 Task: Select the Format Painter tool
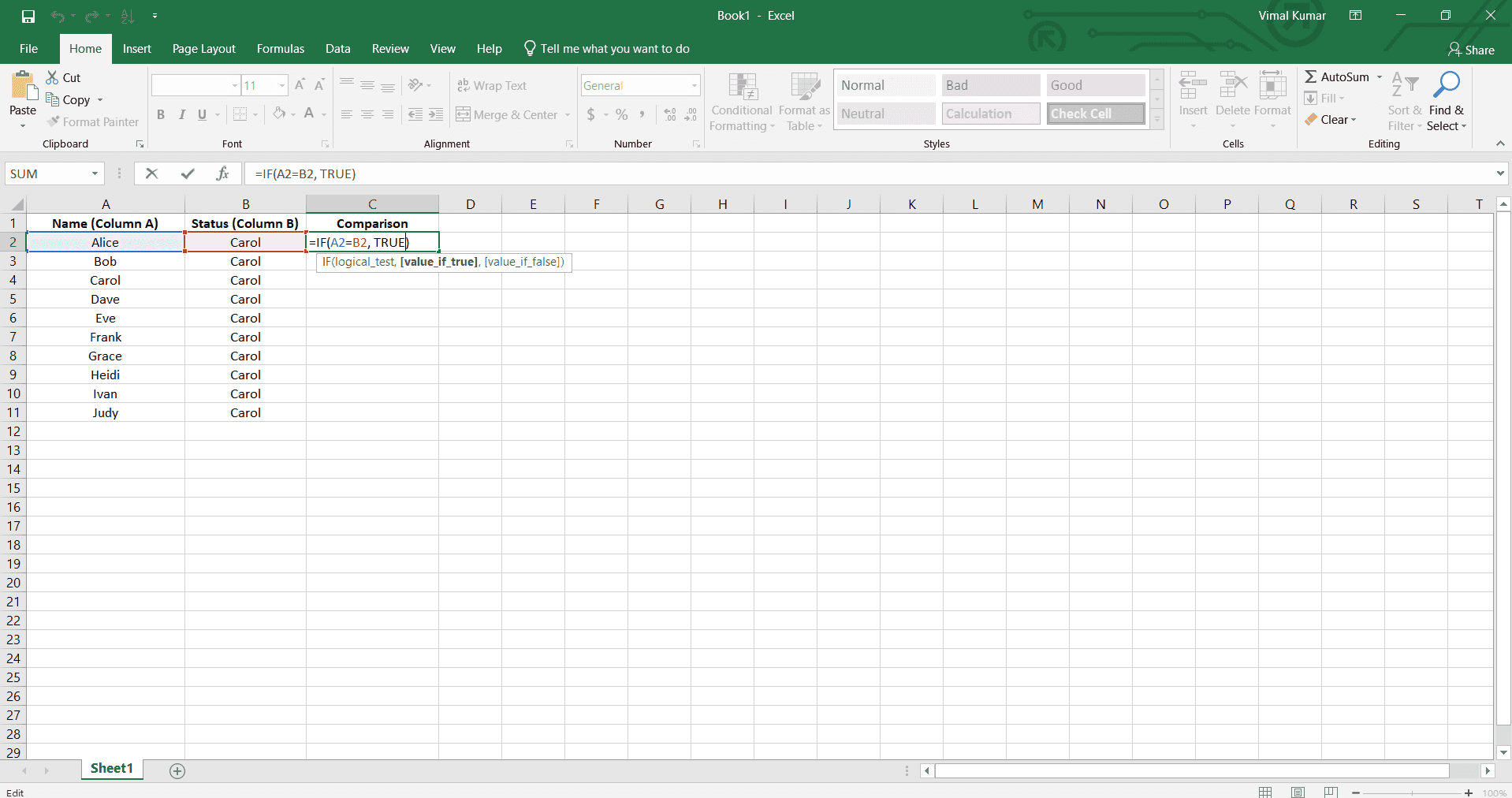(x=92, y=121)
